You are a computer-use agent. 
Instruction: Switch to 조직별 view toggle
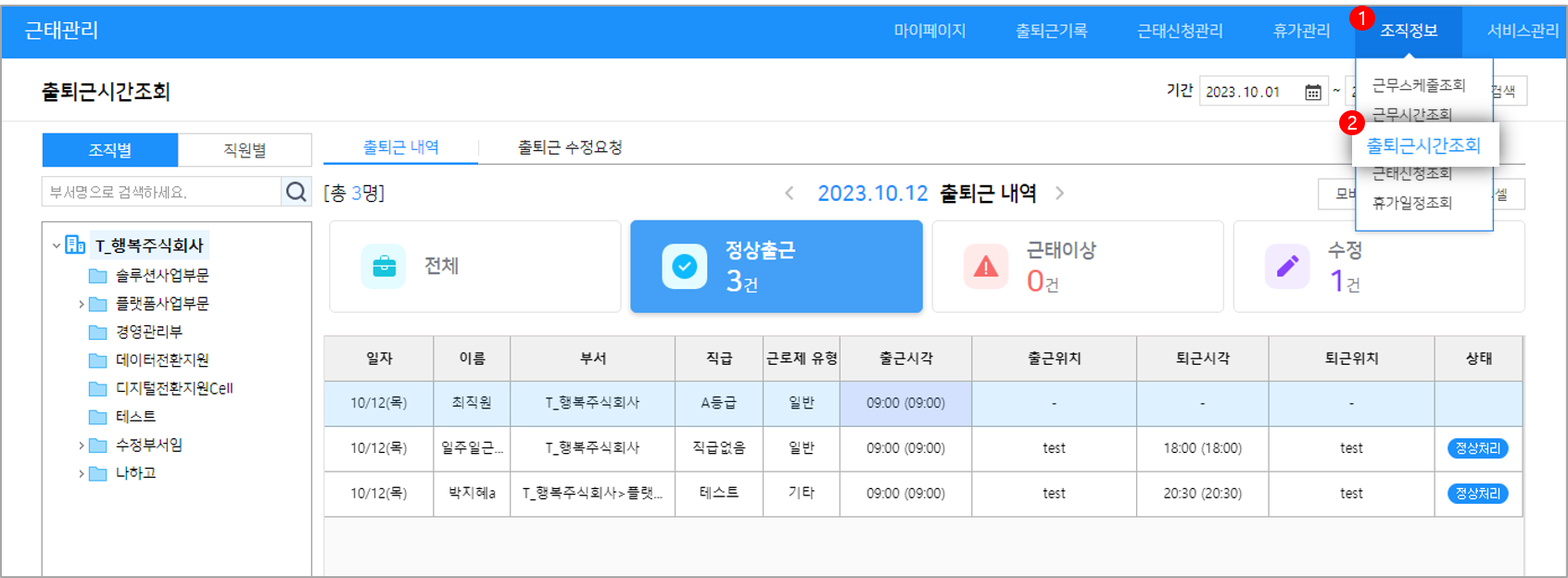[x=110, y=150]
